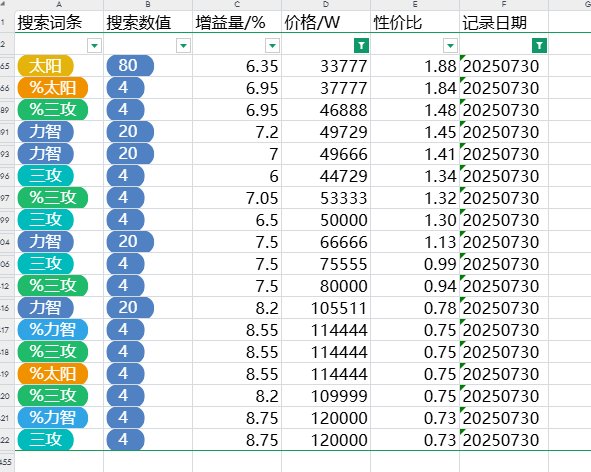Open the filter dropdown for 增益量/% column

(x=272, y=46)
